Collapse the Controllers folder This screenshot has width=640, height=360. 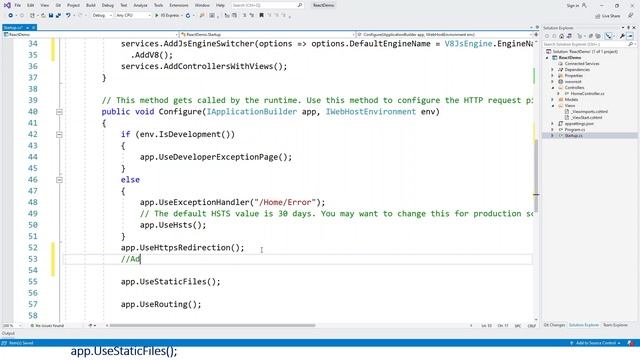click(553, 88)
